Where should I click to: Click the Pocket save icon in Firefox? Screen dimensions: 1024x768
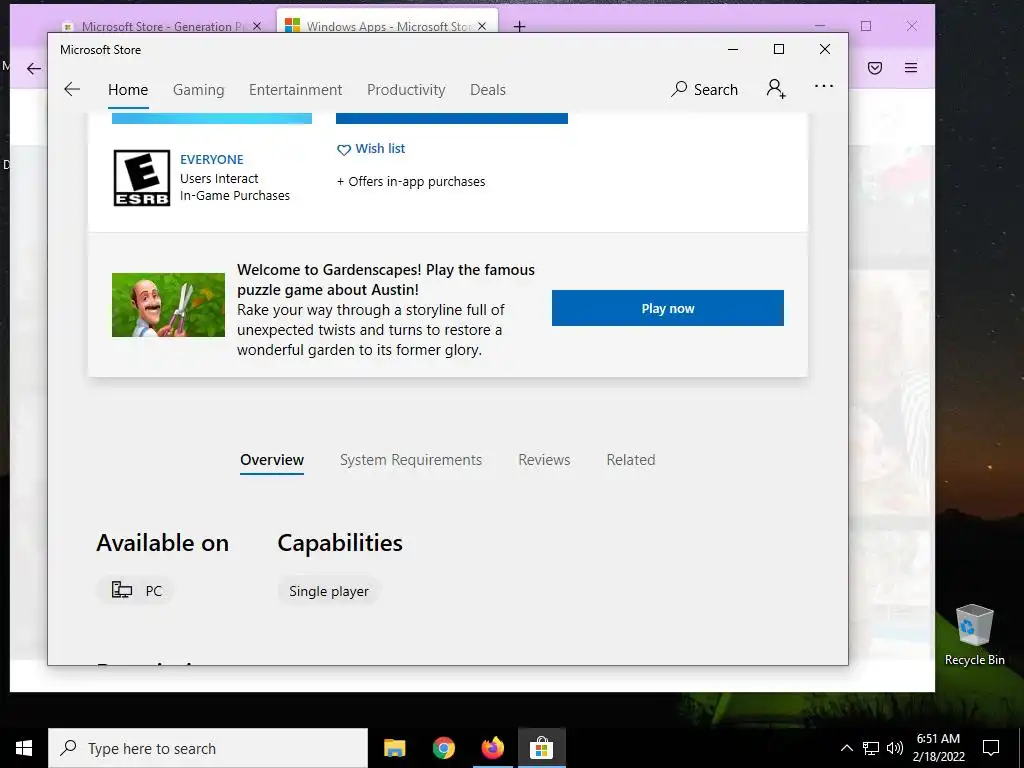875,68
